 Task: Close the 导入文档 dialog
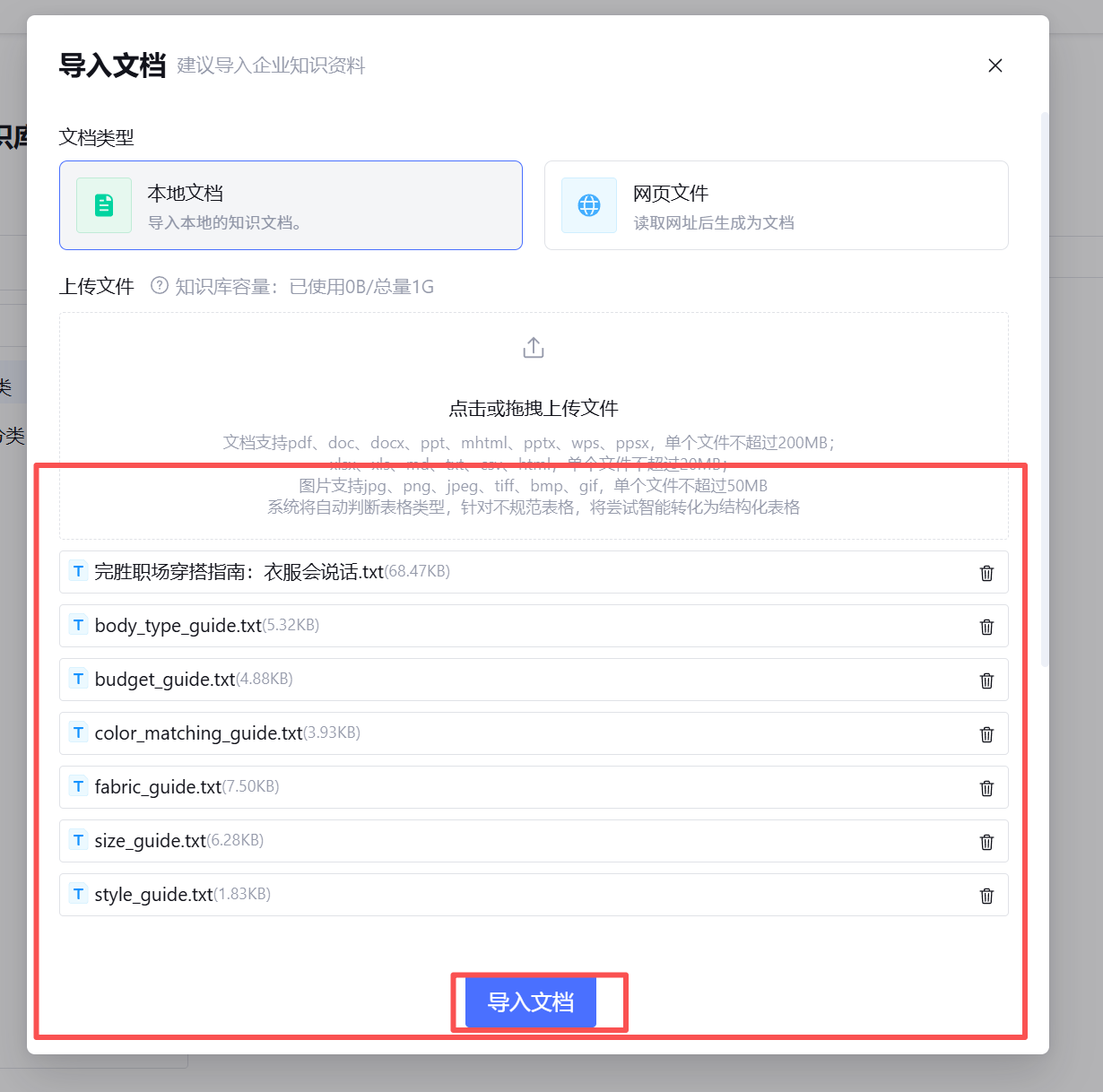click(x=994, y=65)
